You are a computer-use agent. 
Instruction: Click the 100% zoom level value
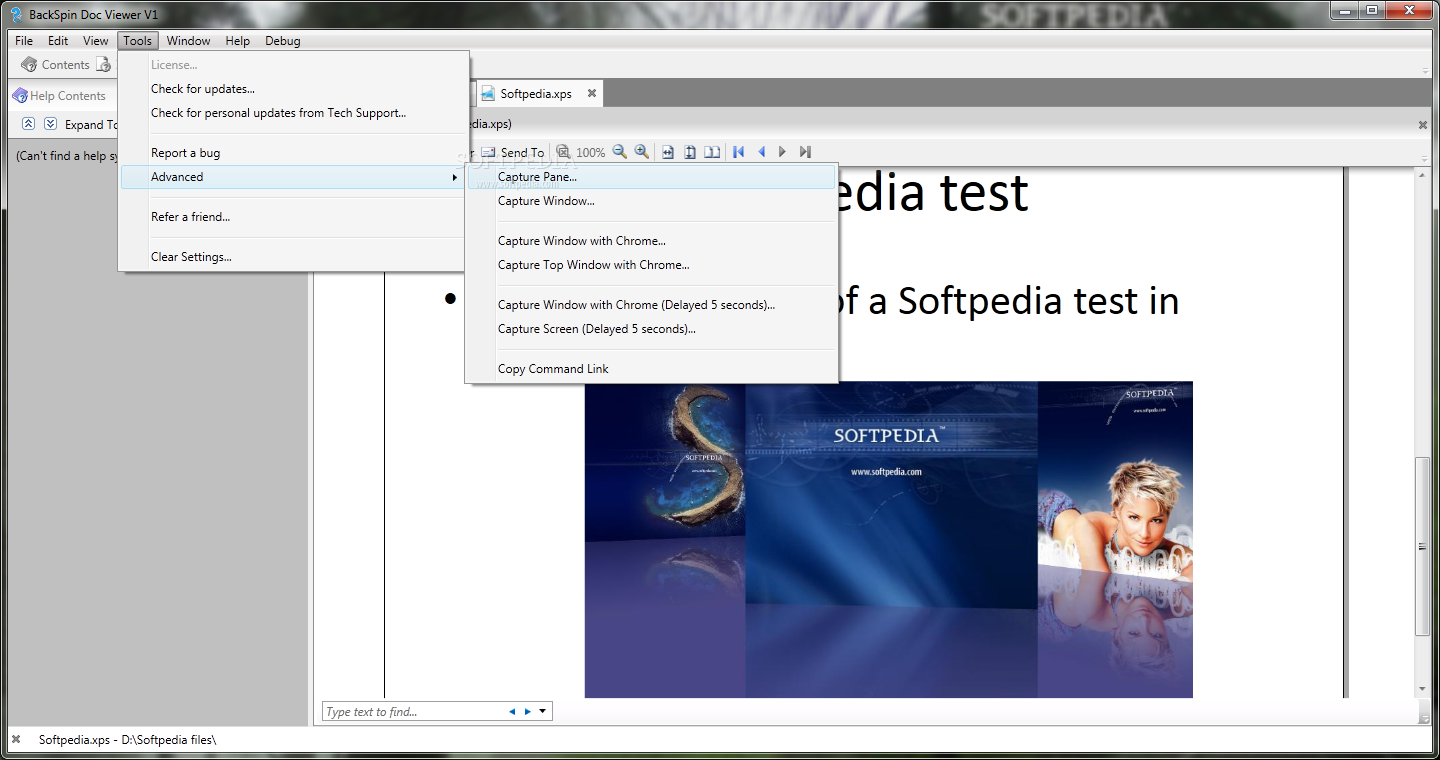pyautogui.click(x=590, y=153)
